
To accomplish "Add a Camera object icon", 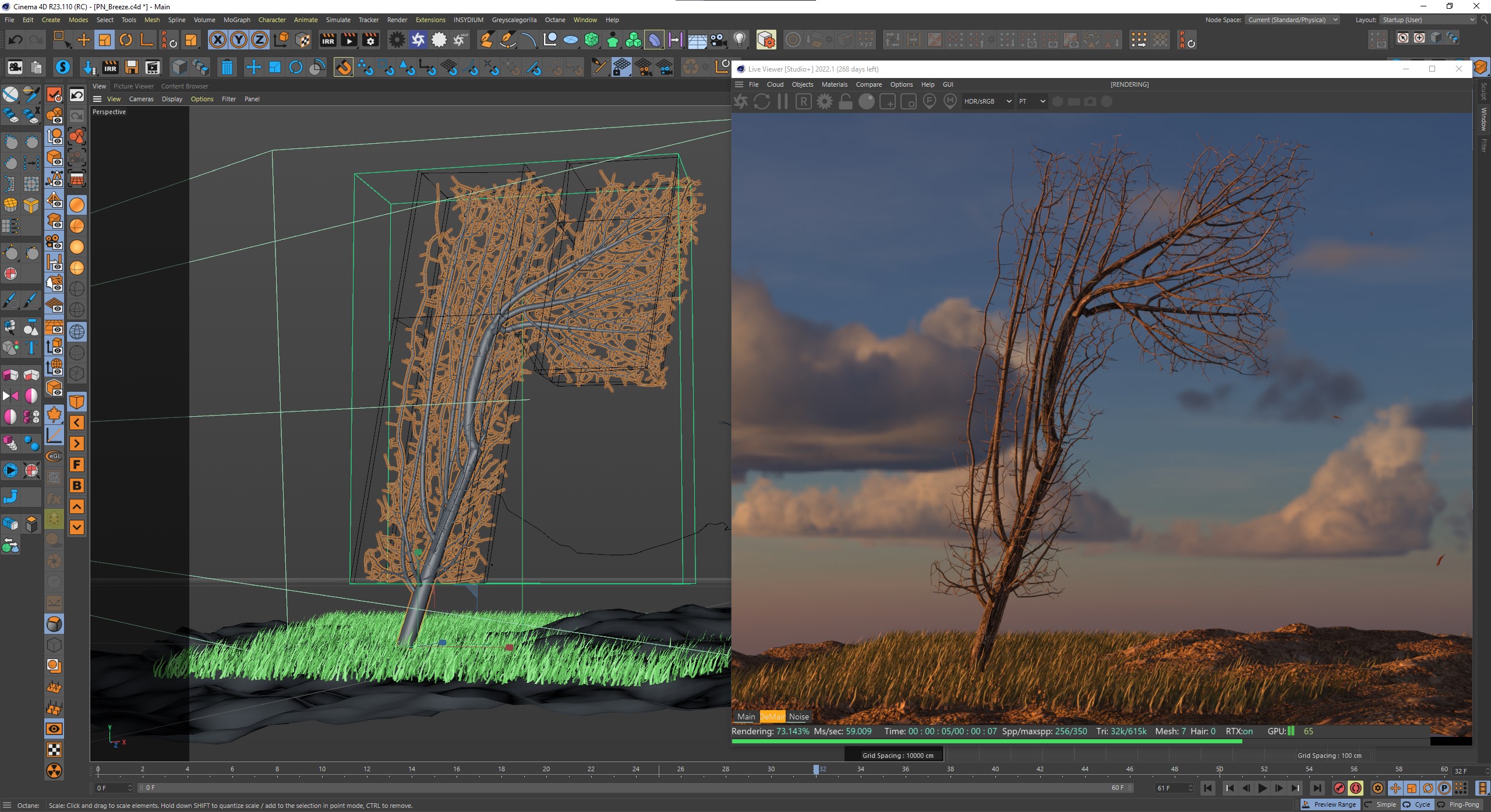I will point(718,40).
